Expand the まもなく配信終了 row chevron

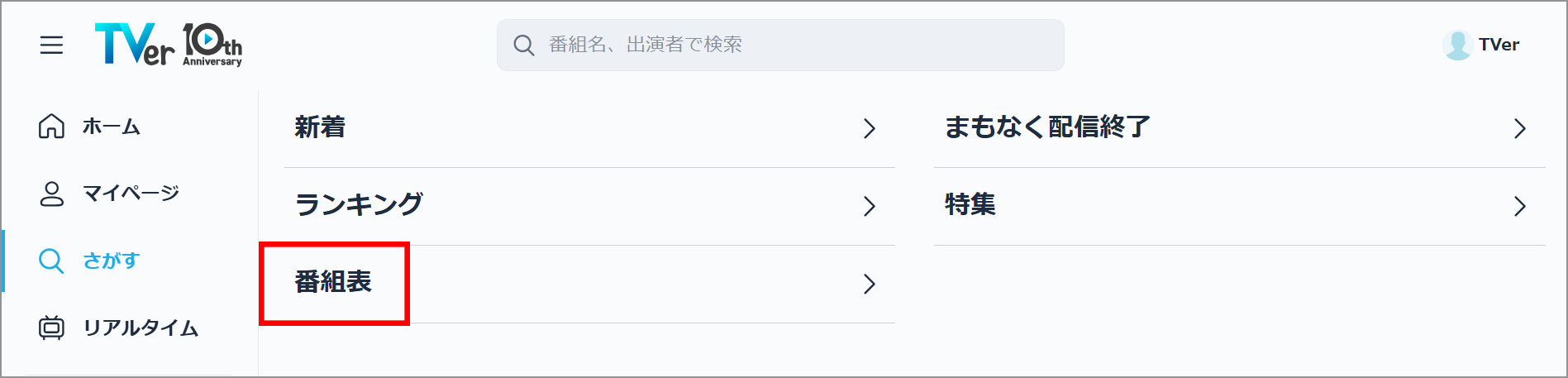pos(1519,128)
